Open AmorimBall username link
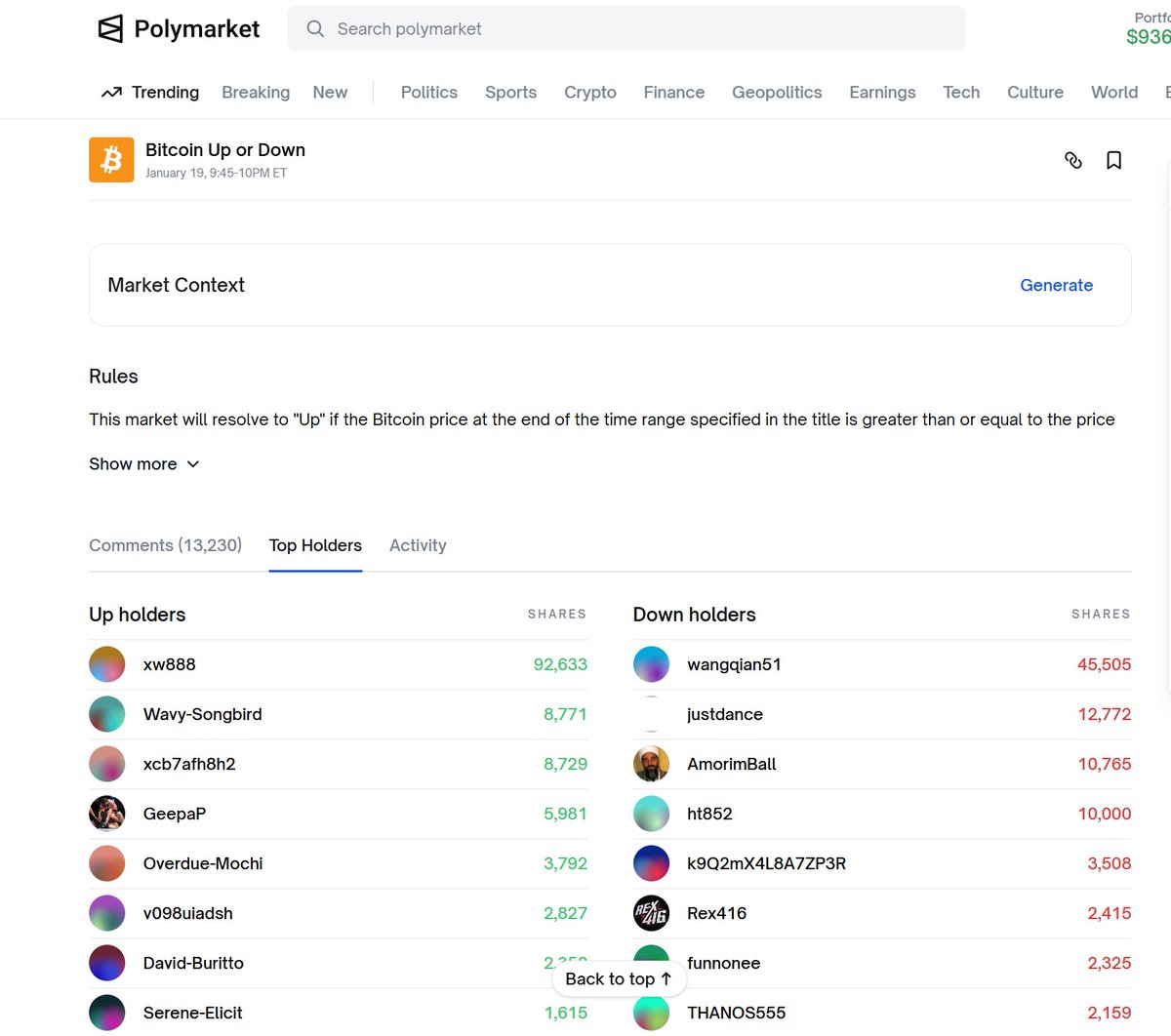Screen dimensions: 1171x1036 coord(732,764)
